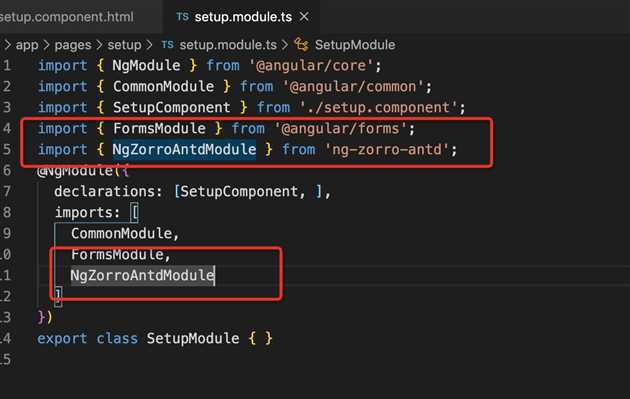This screenshot has width=630, height=399.
Task: Open the SetupModule breadcrumb item
Action: [355, 45]
